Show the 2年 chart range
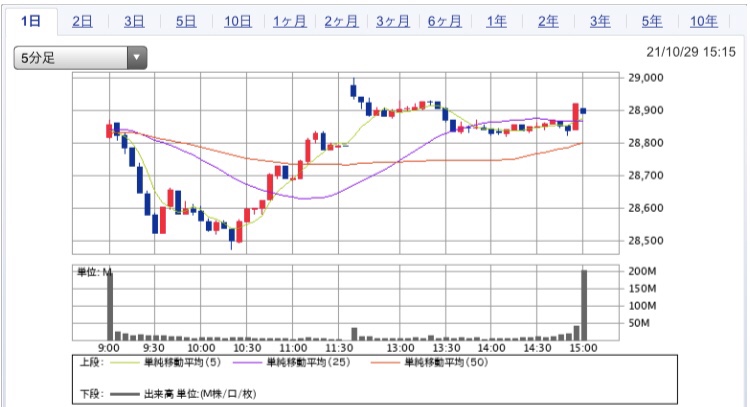This screenshot has height=407, width=750. coord(548,22)
